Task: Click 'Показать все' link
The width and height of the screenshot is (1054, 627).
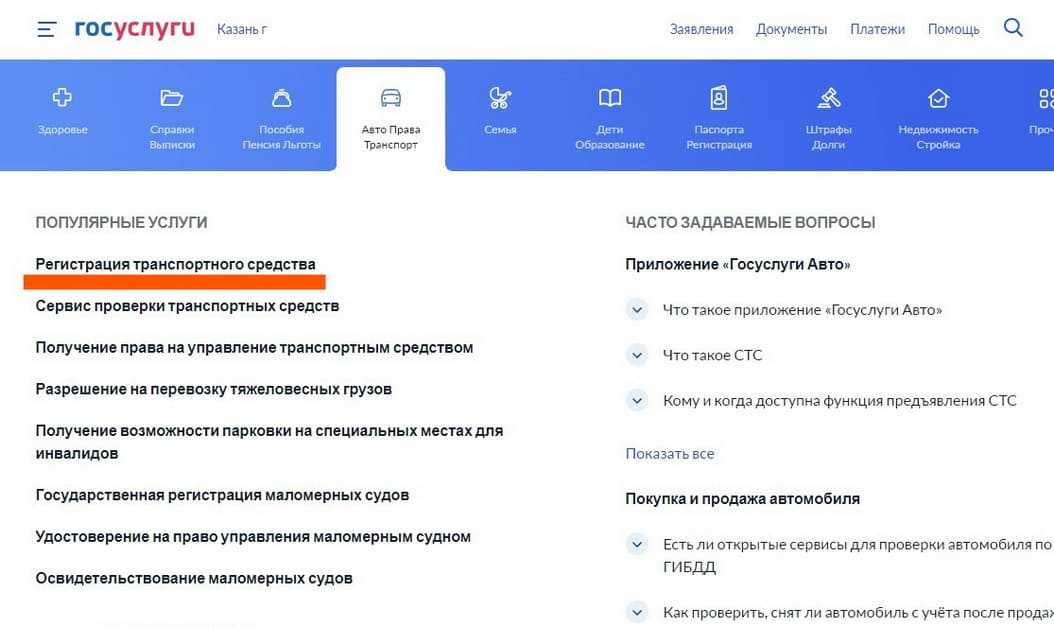Action: click(x=669, y=453)
